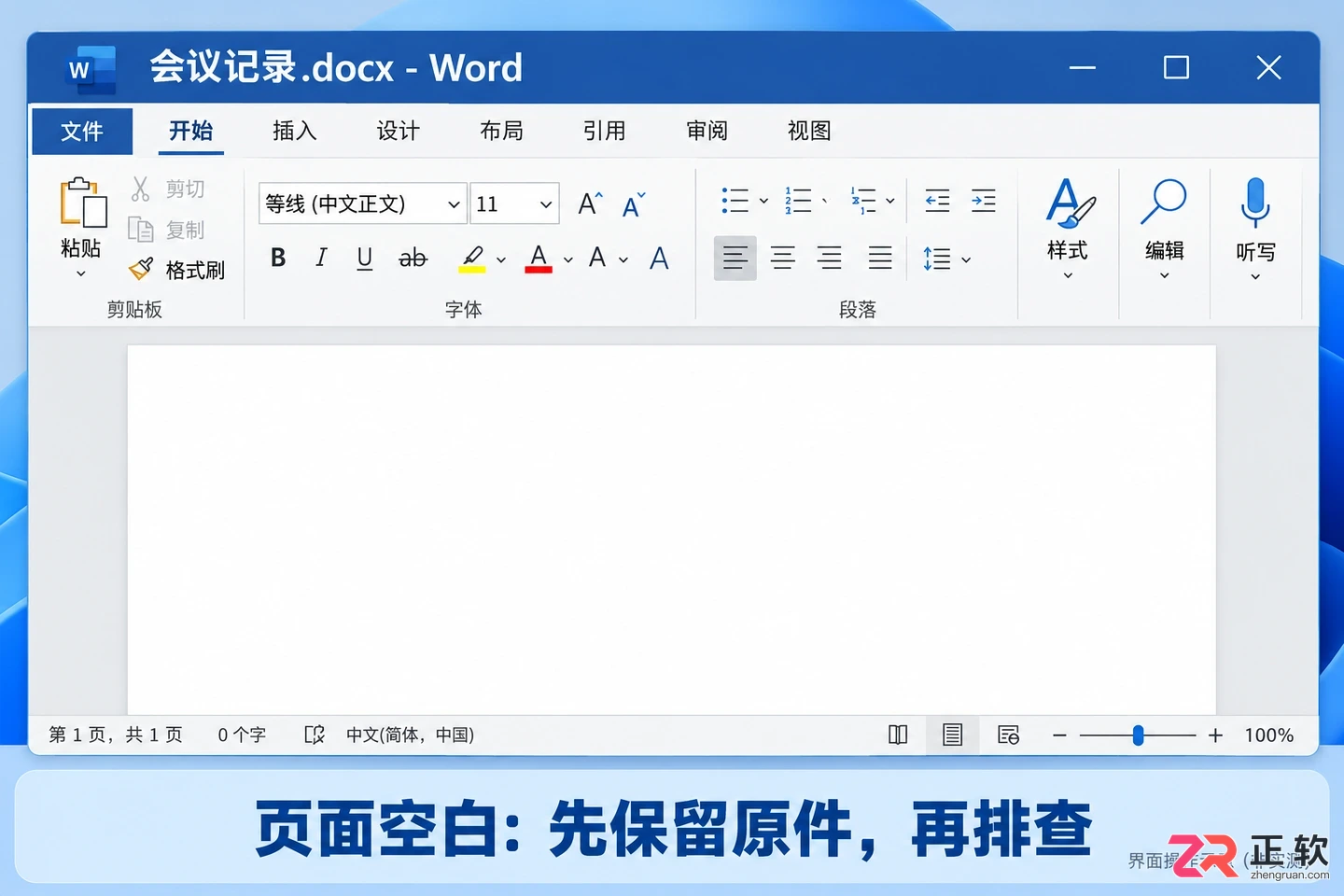Apply the red font color
Viewport: 1344px width, 896px height.
click(539, 259)
